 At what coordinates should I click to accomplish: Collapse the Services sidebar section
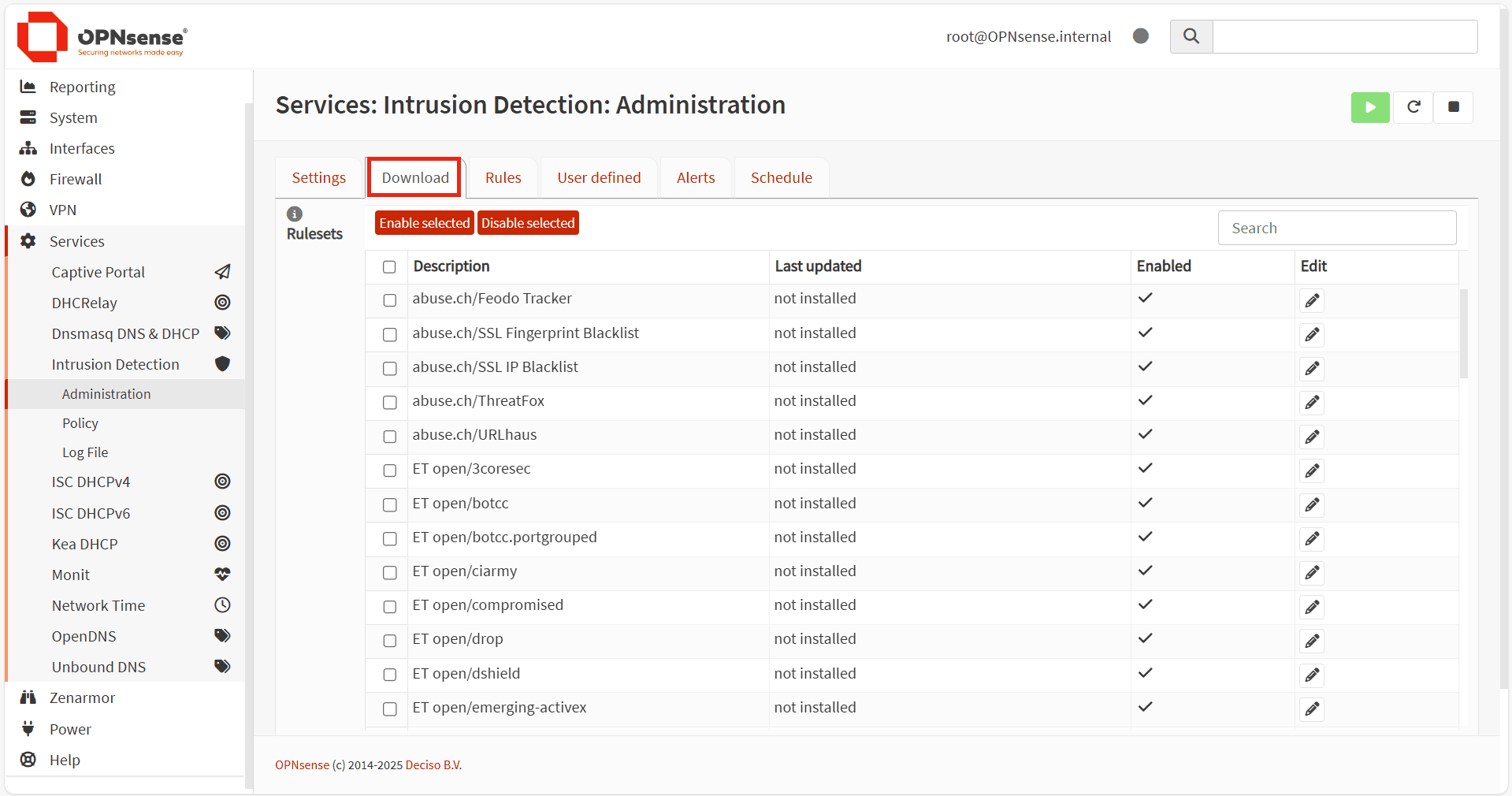76,241
